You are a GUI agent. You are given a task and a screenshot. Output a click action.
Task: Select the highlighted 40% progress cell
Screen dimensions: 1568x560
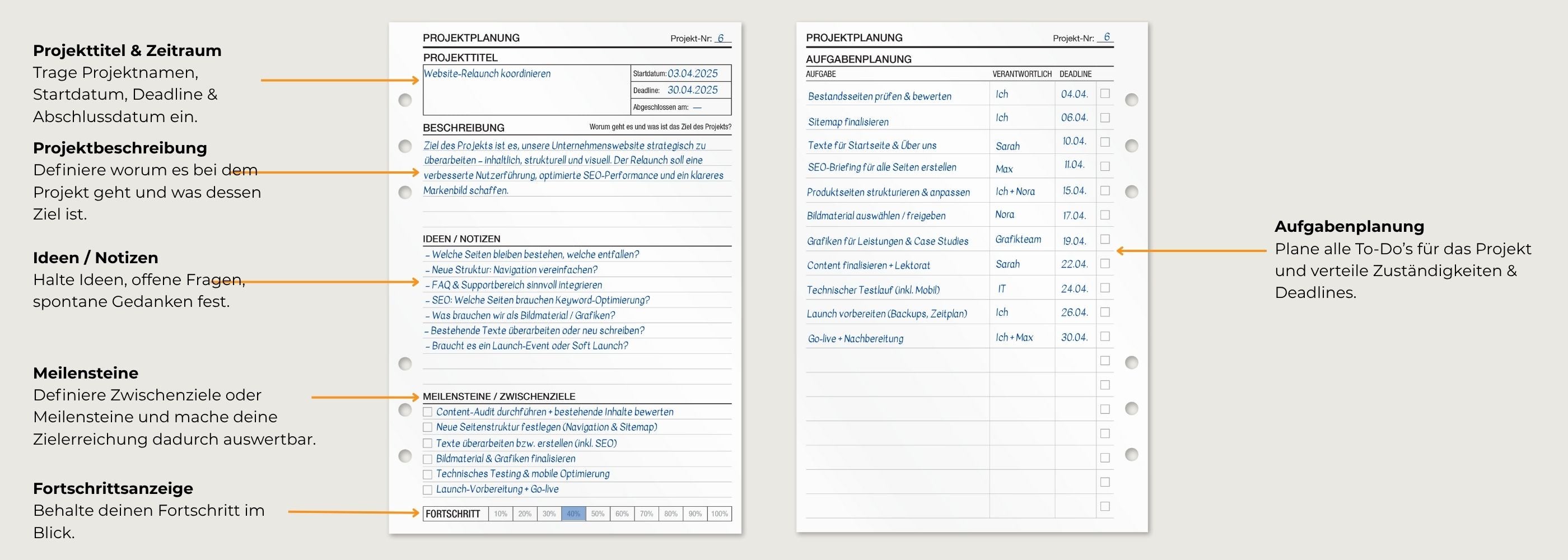click(573, 514)
